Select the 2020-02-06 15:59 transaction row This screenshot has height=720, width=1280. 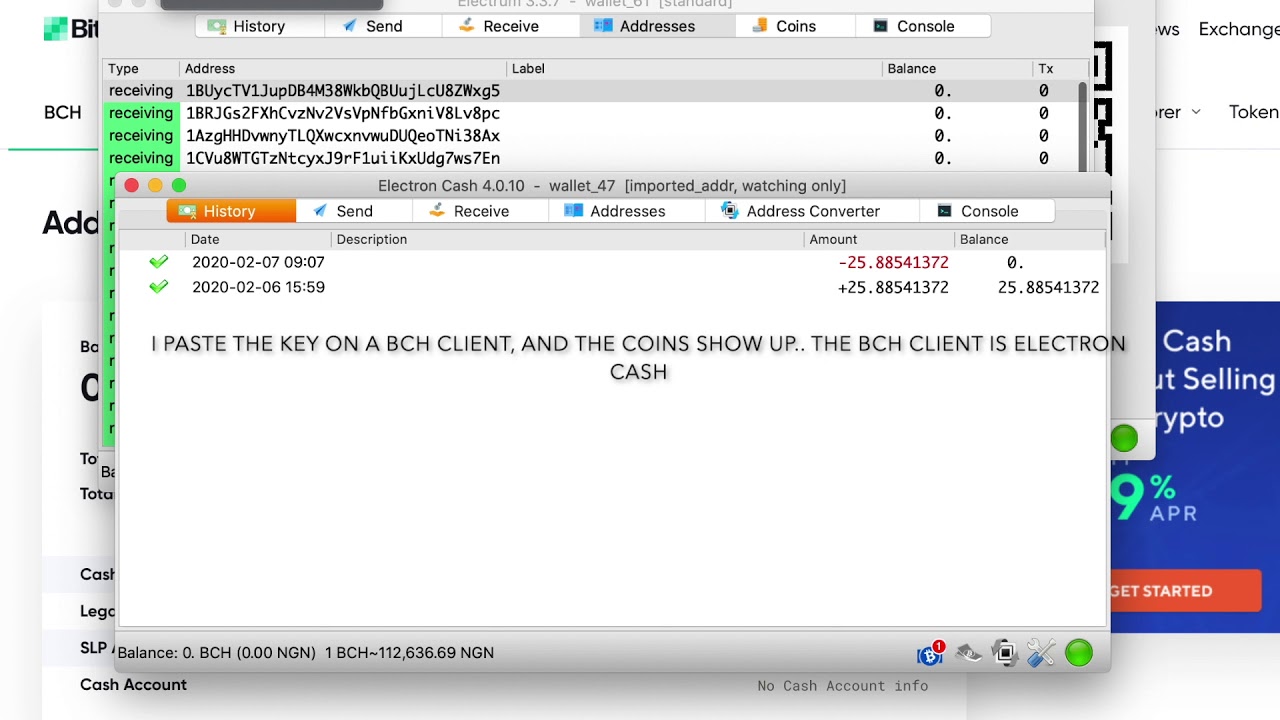(x=612, y=287)
